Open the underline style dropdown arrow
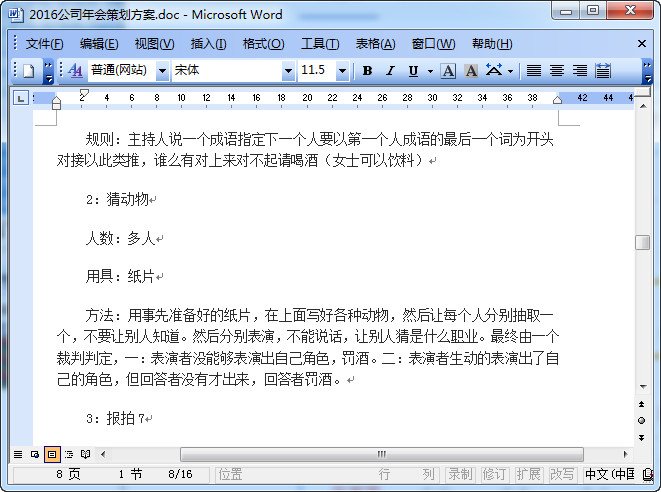Screen dimensions: 661x492 point(430,71)
